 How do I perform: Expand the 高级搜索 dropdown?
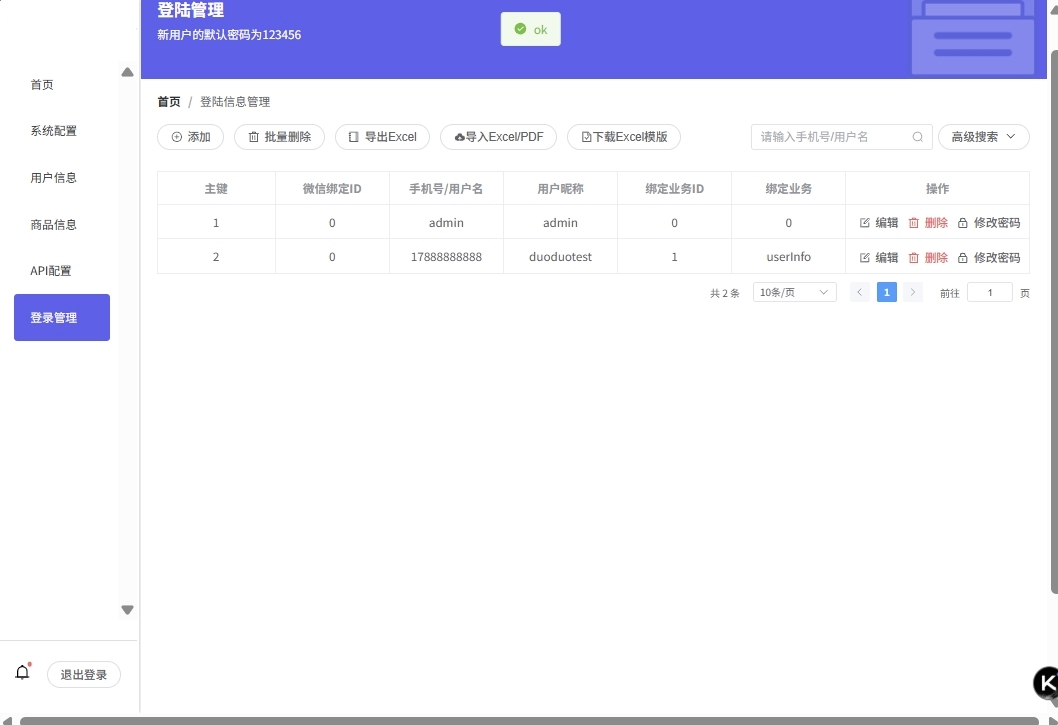coord(983,137)
